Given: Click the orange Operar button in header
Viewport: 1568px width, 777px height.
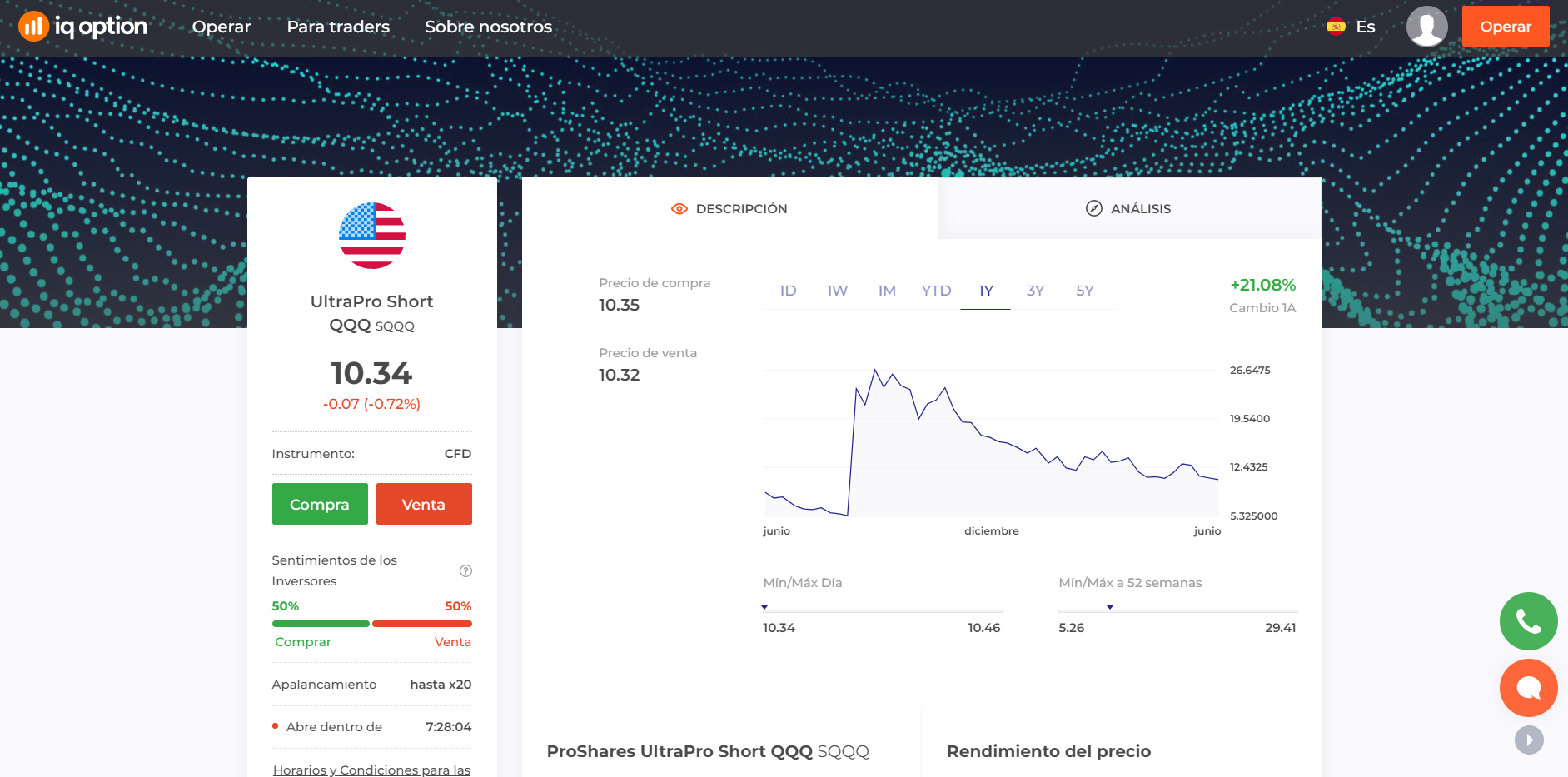Looking at the screenshot, I should click(x=1506, y=27).
